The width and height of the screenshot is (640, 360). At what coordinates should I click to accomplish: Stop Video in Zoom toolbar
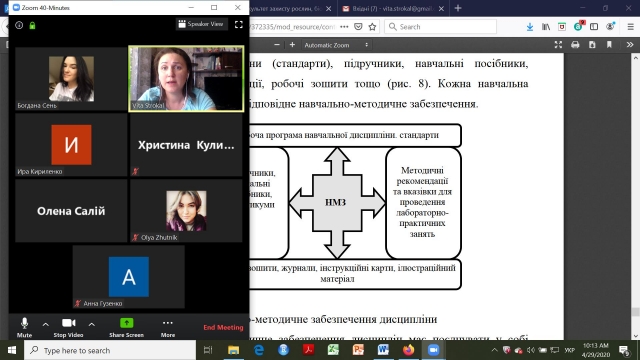pyautogui.click(x=68, y=328)
